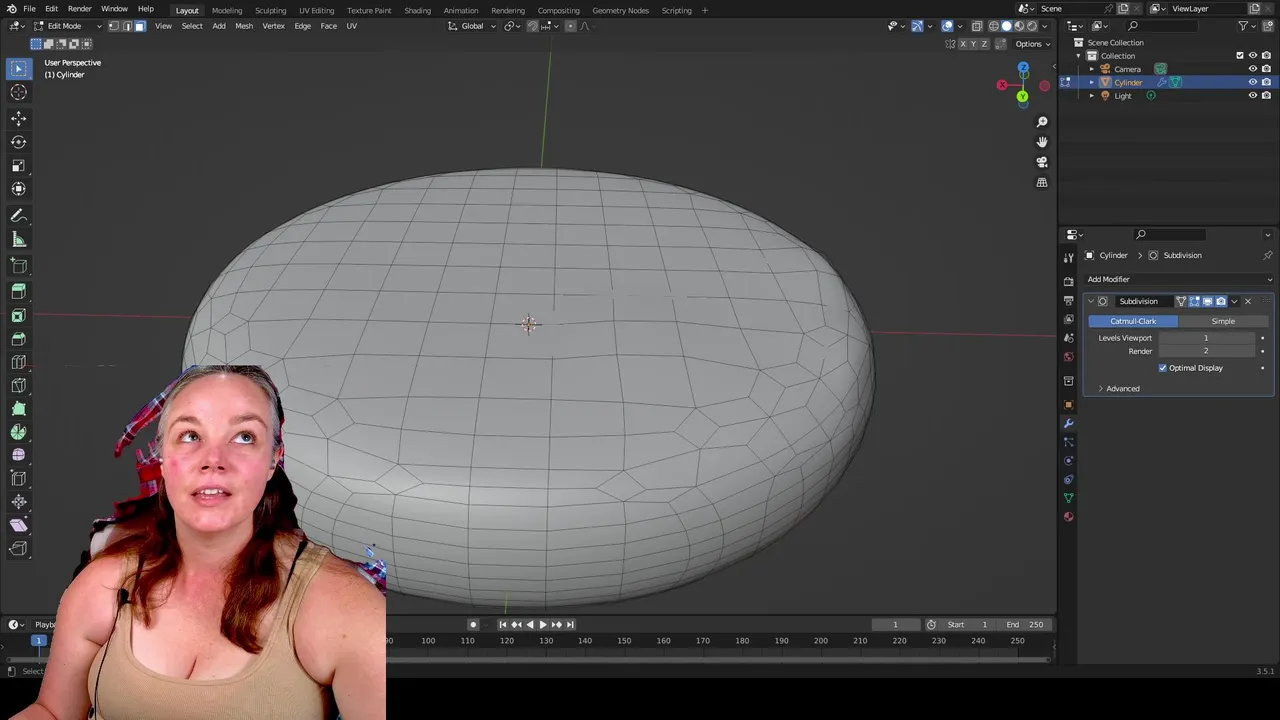Pick the Annotate tool
This screenshot has width=1280, height=720.
(18, 216)
